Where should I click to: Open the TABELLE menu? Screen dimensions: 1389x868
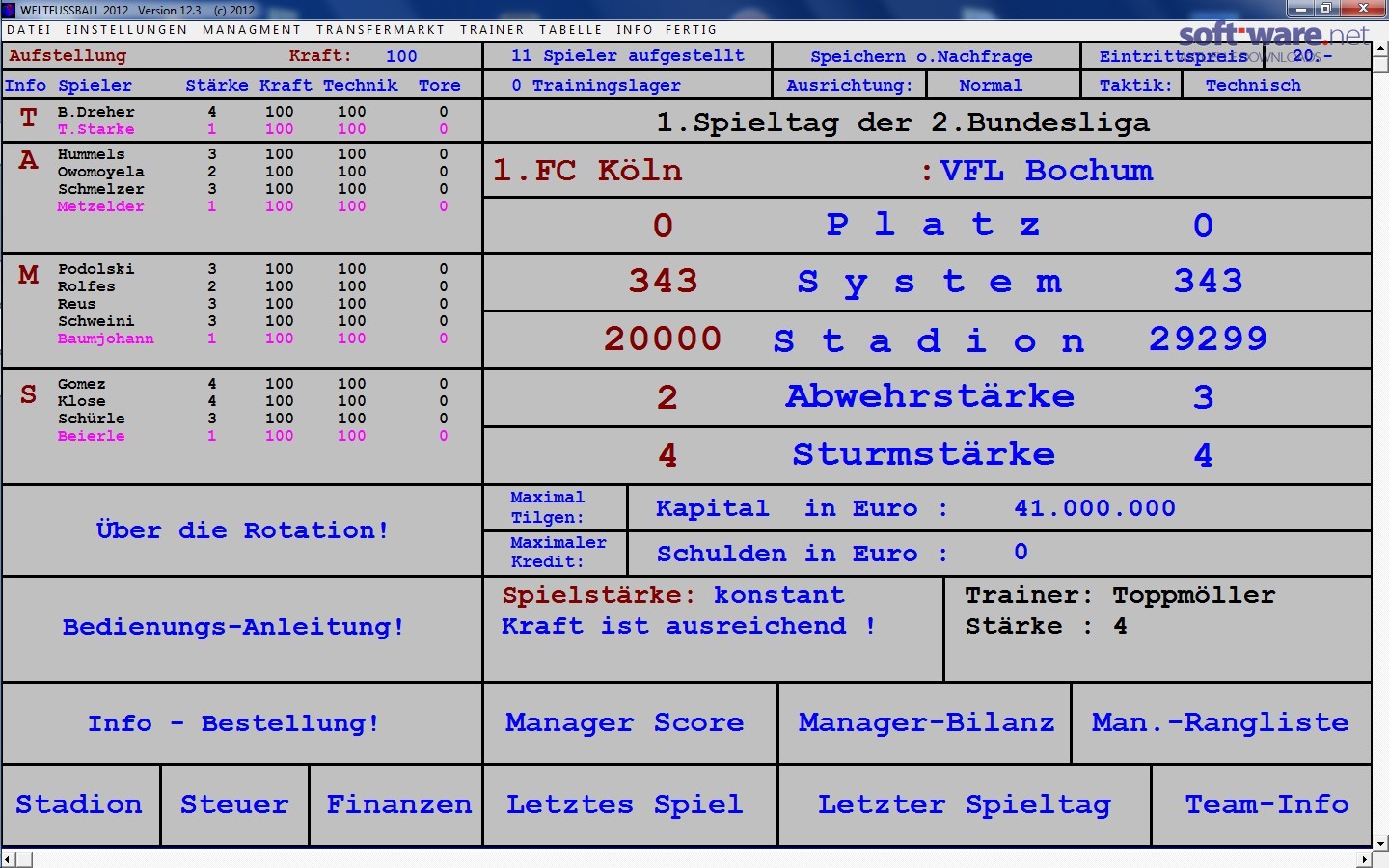point(571,30)
